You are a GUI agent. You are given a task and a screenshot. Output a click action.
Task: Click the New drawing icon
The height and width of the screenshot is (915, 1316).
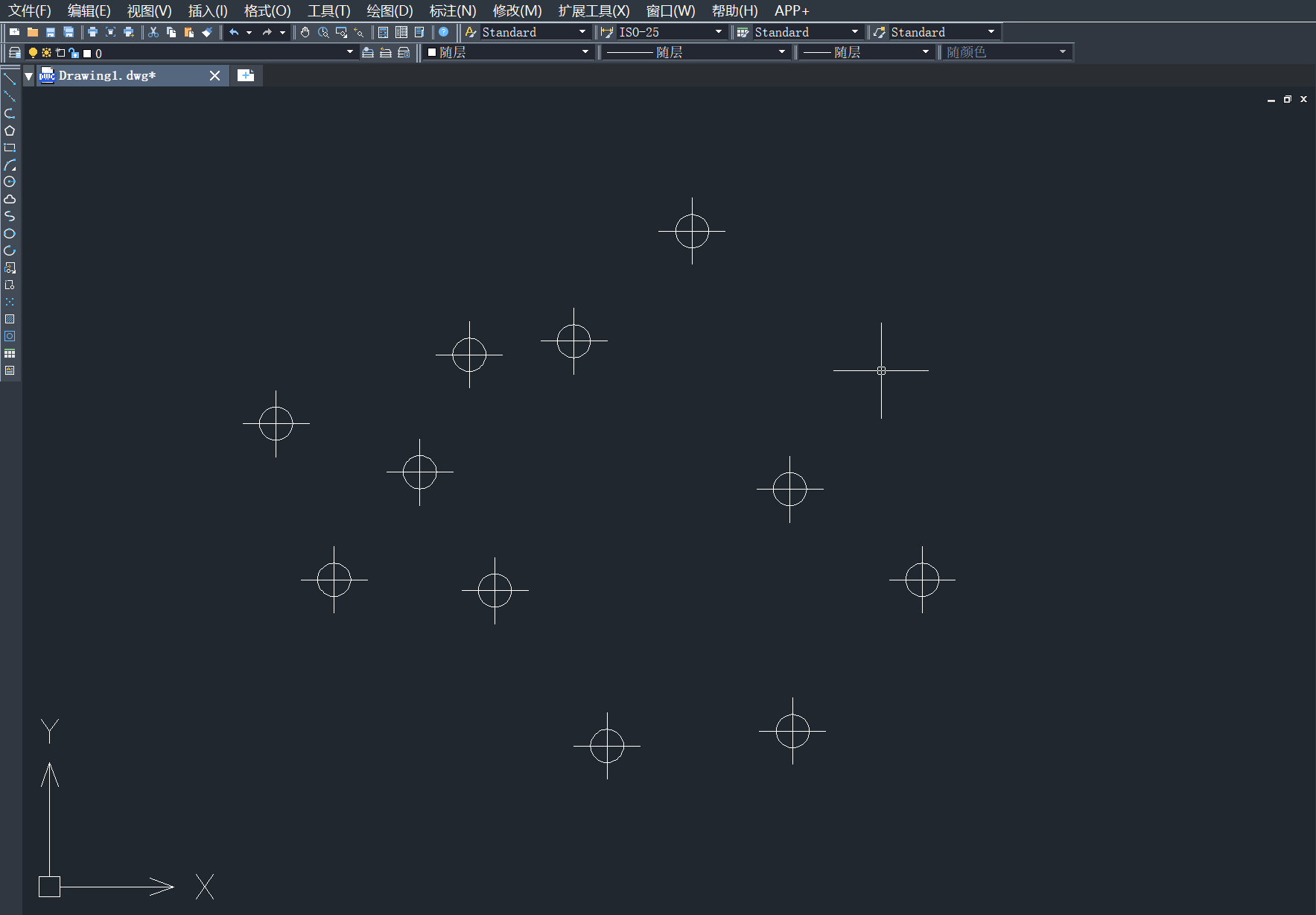(14, 32)
